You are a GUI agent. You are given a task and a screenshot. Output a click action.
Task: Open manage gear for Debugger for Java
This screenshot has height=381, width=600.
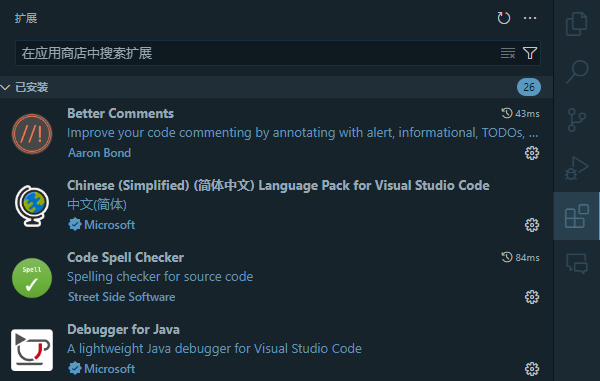(532, 369)
